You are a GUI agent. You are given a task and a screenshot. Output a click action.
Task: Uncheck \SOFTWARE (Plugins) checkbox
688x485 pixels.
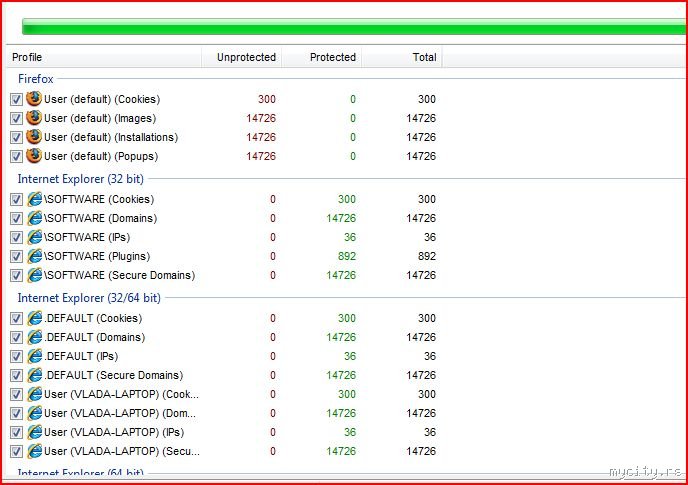16,256
